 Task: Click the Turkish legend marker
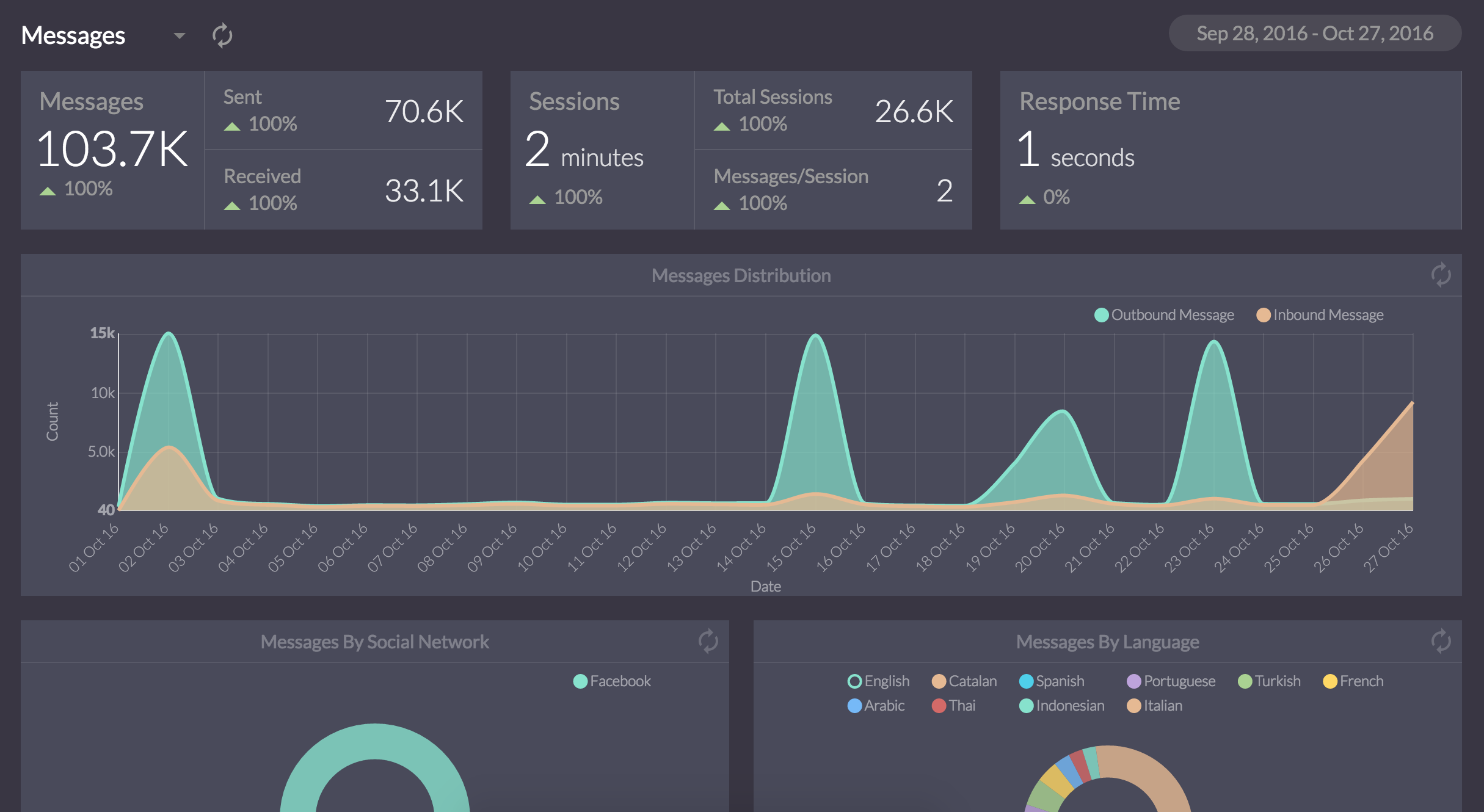1245,681
